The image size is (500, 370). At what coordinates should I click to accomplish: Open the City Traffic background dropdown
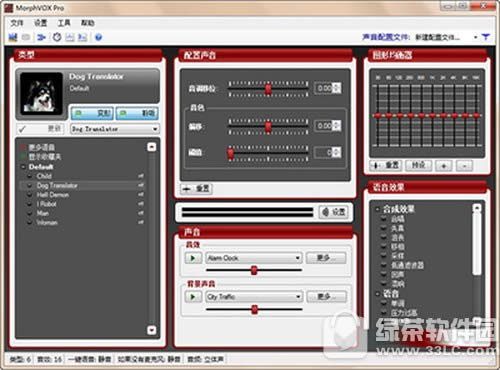pyautogui.click(x=254, y=297)
